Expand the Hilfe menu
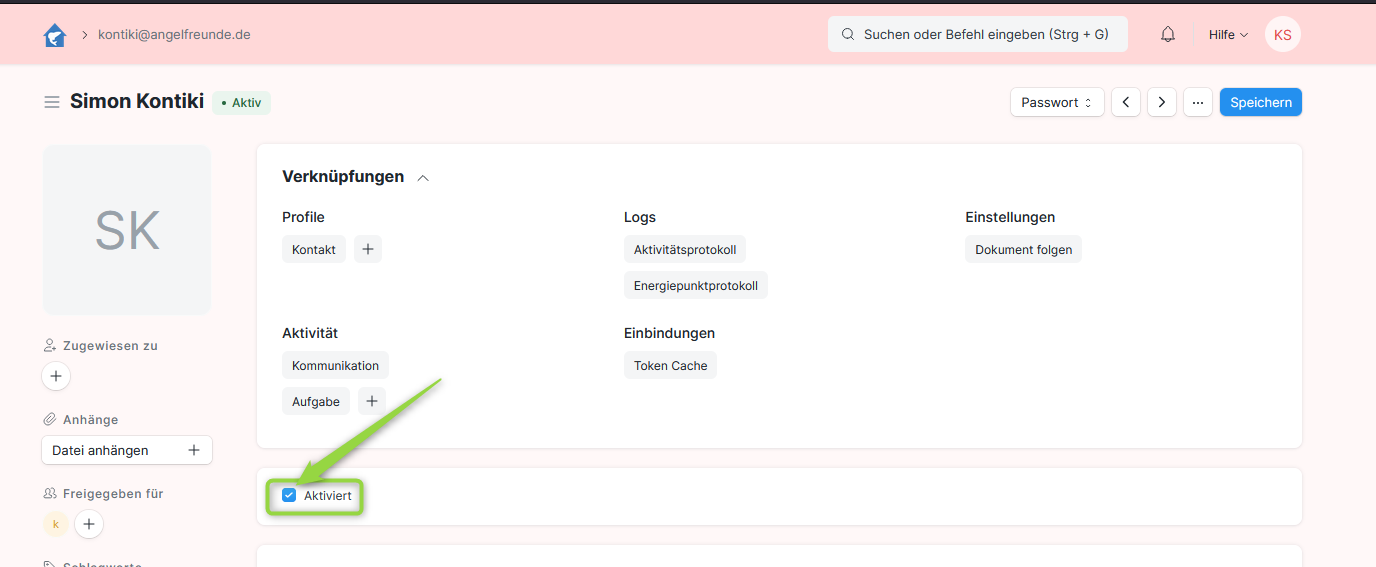1376x567 pixels. pos(1228,34)
